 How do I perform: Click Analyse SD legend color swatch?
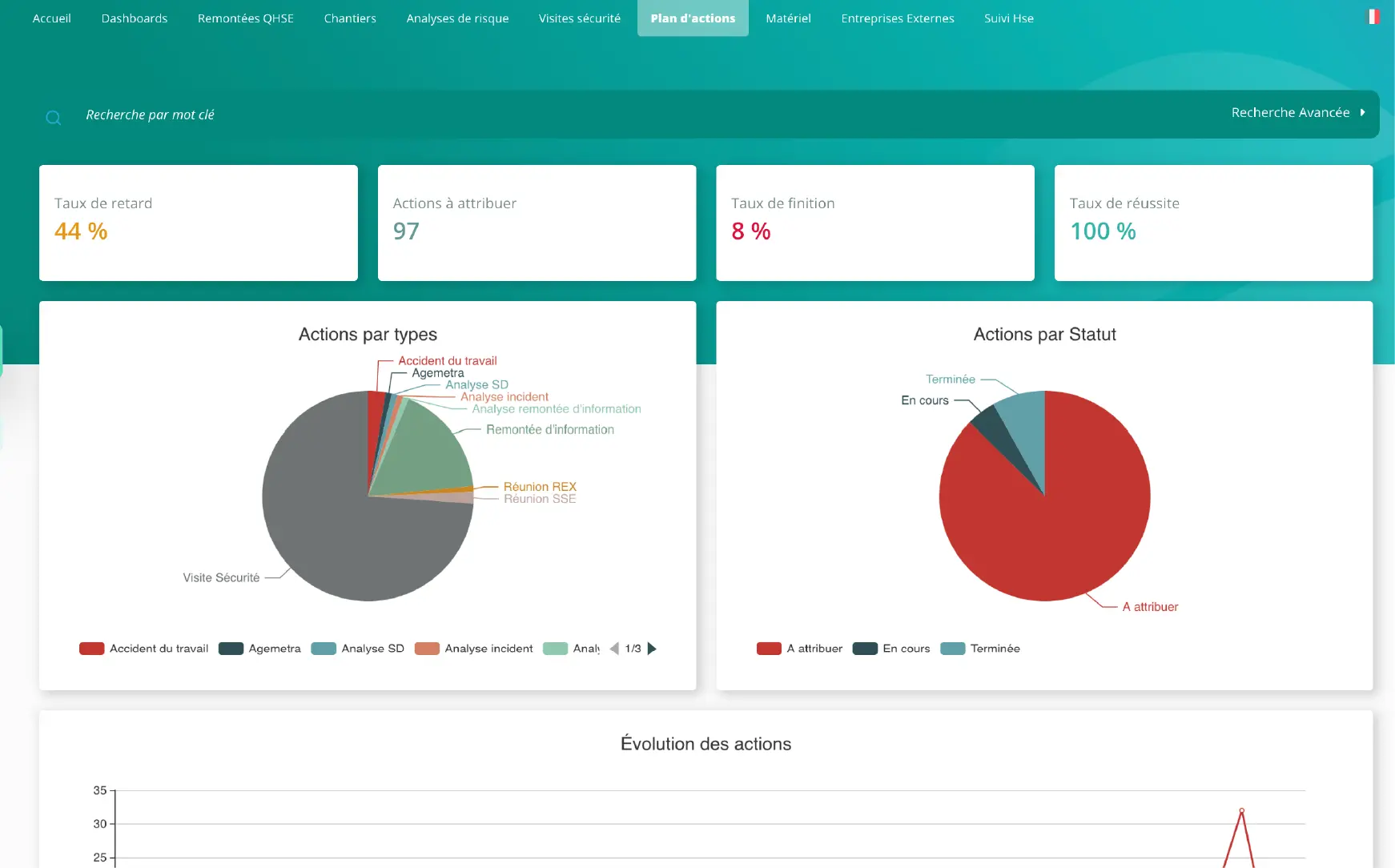pos(324,649)
